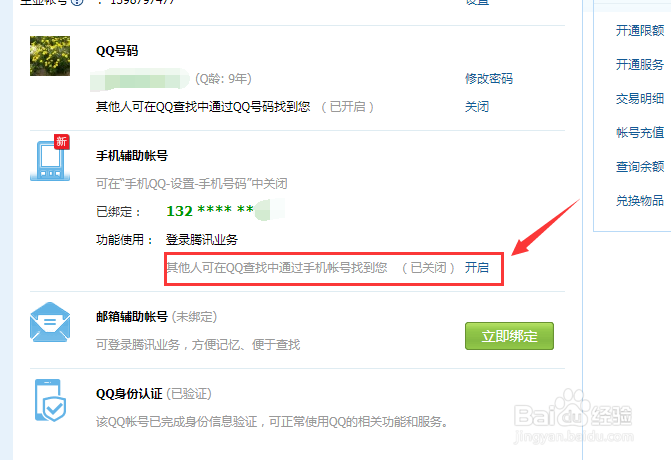
Task: Open 开通限额 in right sidebar
Action: coord(640,30)
